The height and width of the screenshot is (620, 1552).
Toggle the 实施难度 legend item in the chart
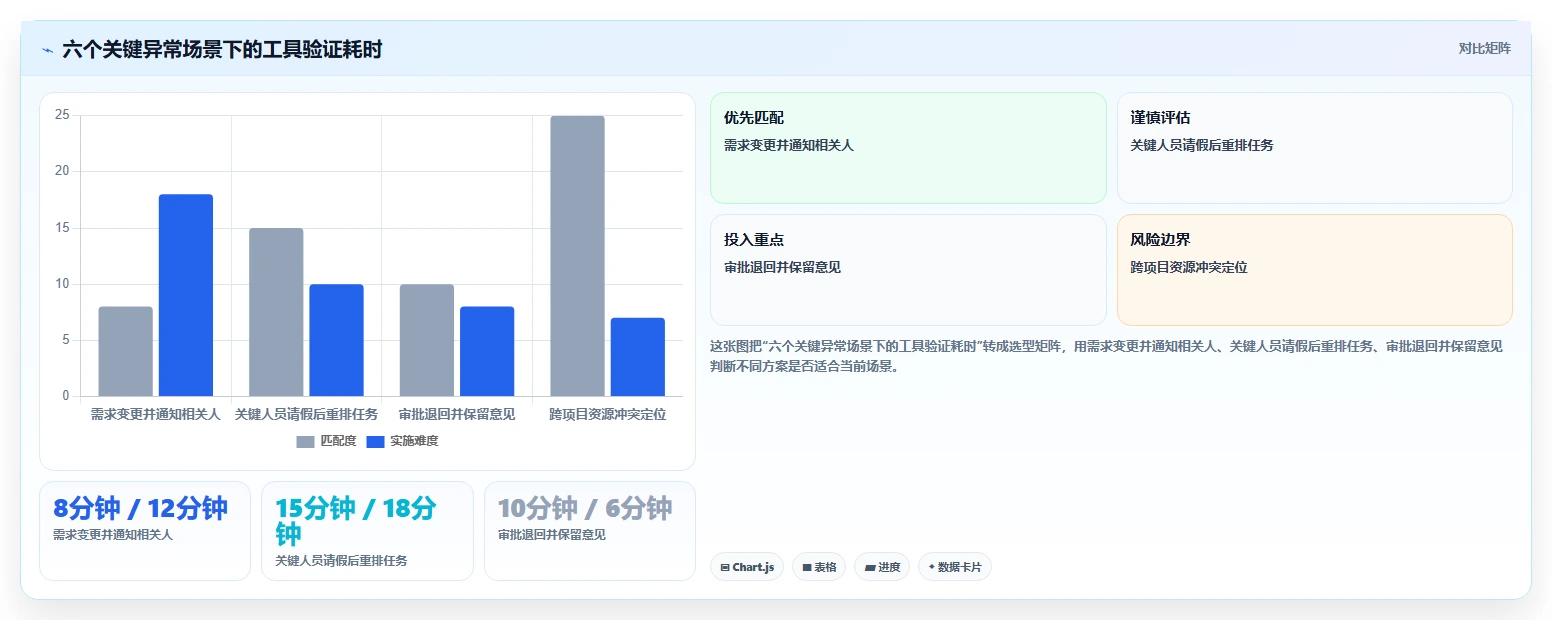[x=402, y=441]
